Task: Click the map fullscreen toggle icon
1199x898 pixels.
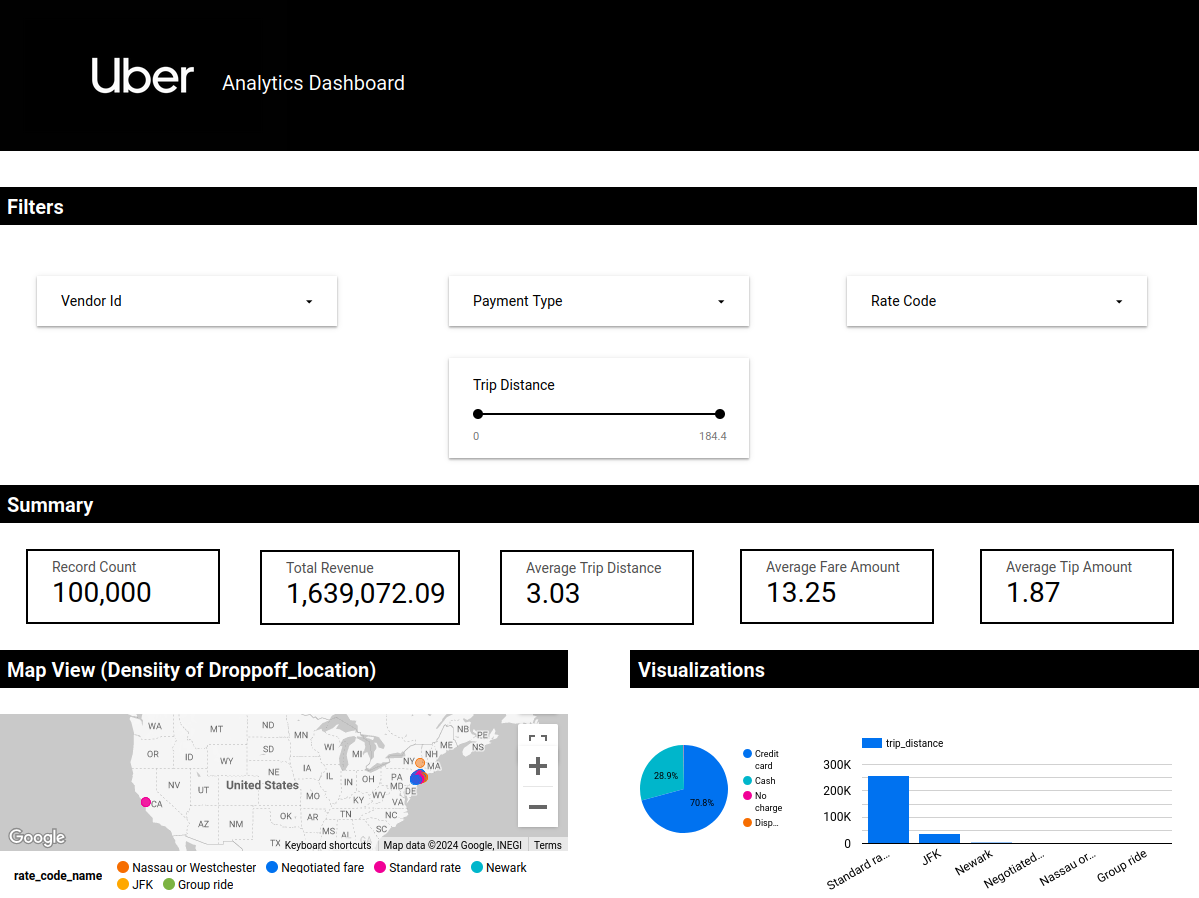Action: click(537, 737)
